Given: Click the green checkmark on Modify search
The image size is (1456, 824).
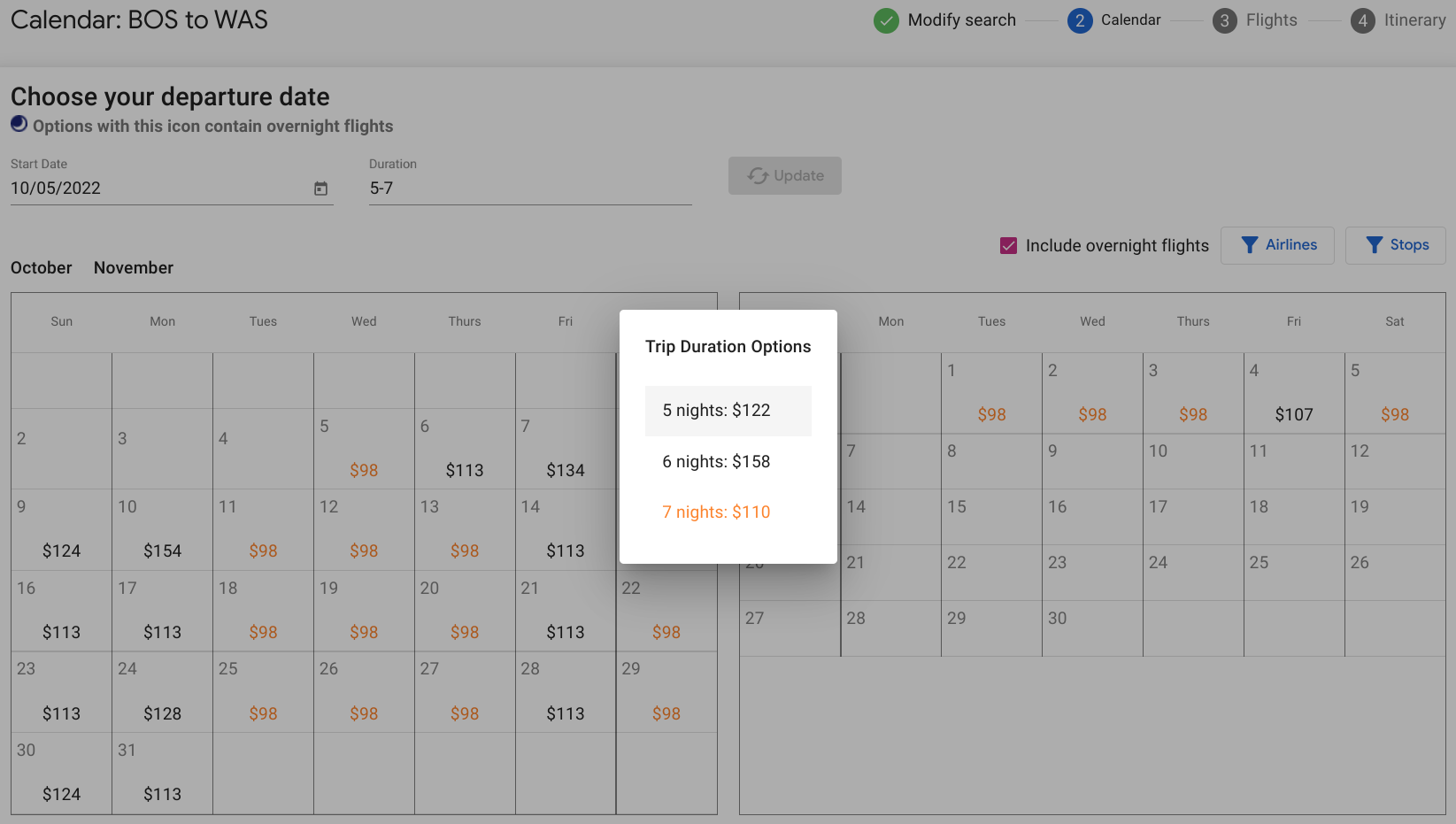Looking at the screenshot, I should [x=886, y=20].
